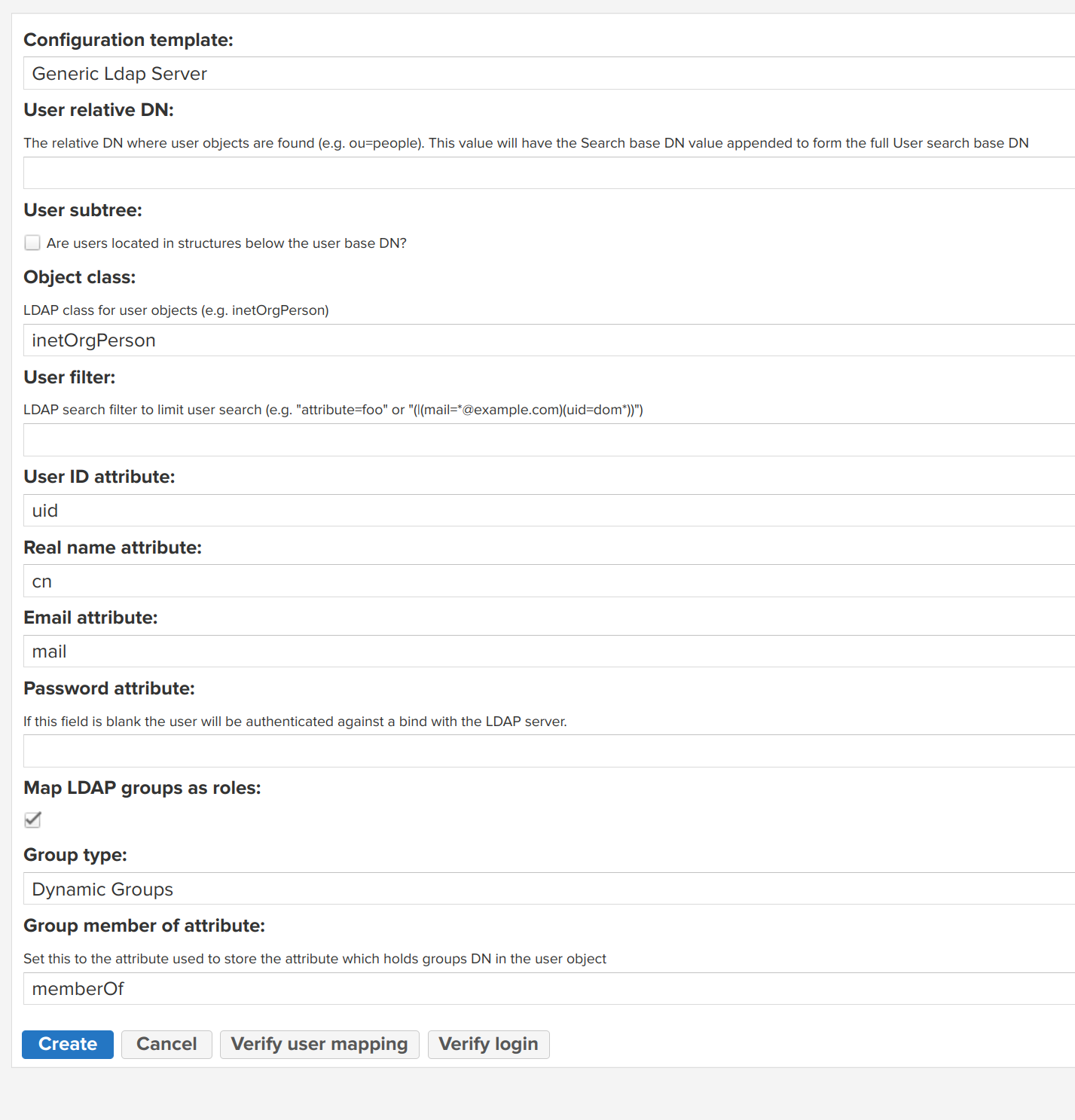The image size is (1075, 1120).
Task: Click the Create button
Action: coord(67,1044)
